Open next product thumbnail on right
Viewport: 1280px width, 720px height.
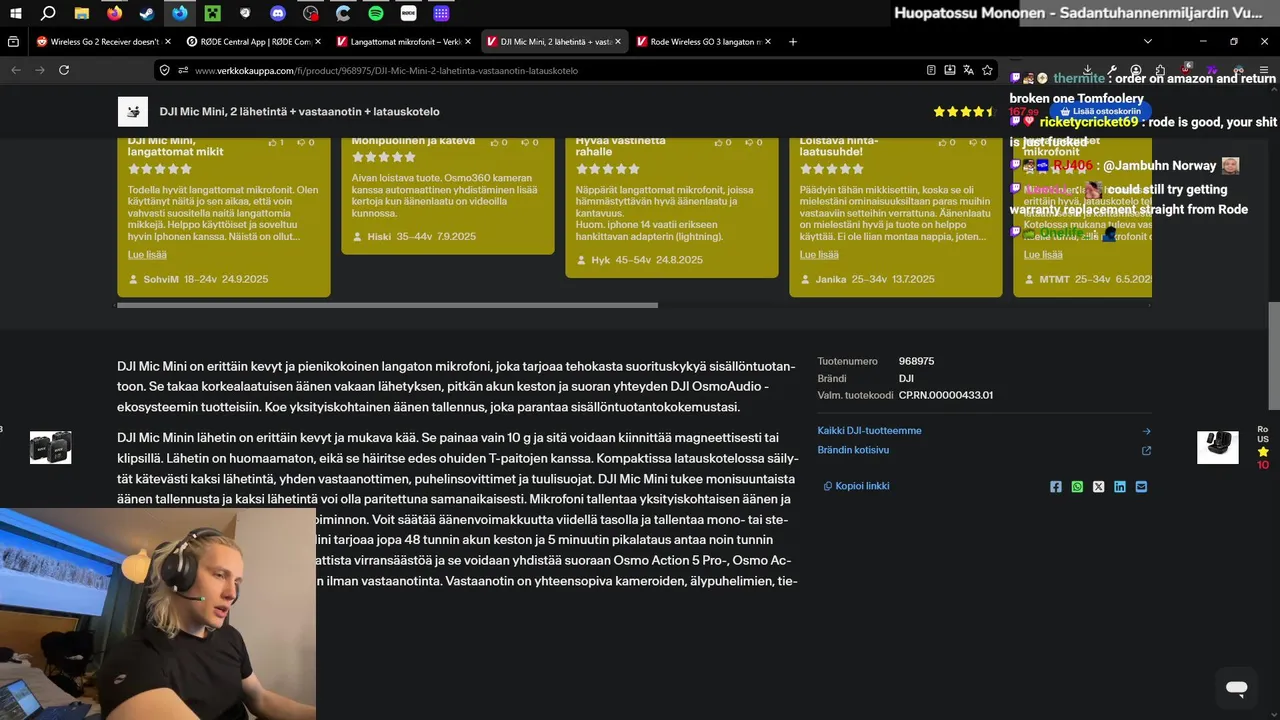point(1218,448)
